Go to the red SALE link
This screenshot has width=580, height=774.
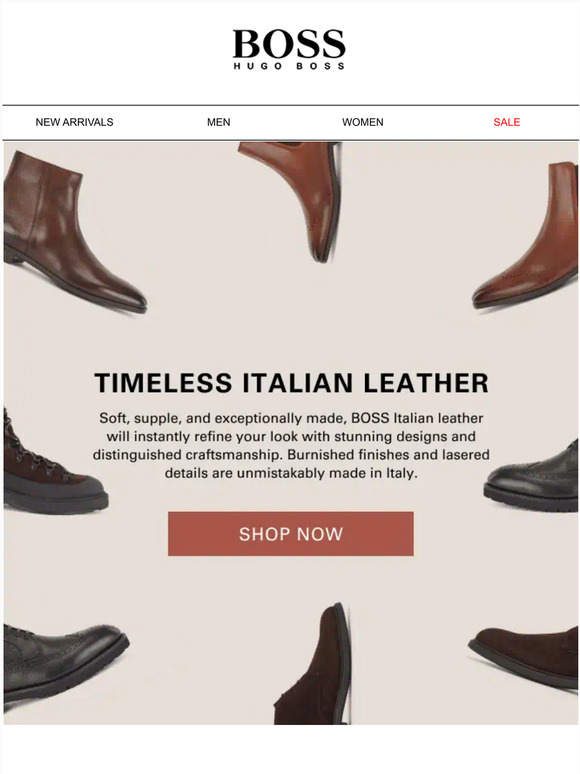[507, 122]
